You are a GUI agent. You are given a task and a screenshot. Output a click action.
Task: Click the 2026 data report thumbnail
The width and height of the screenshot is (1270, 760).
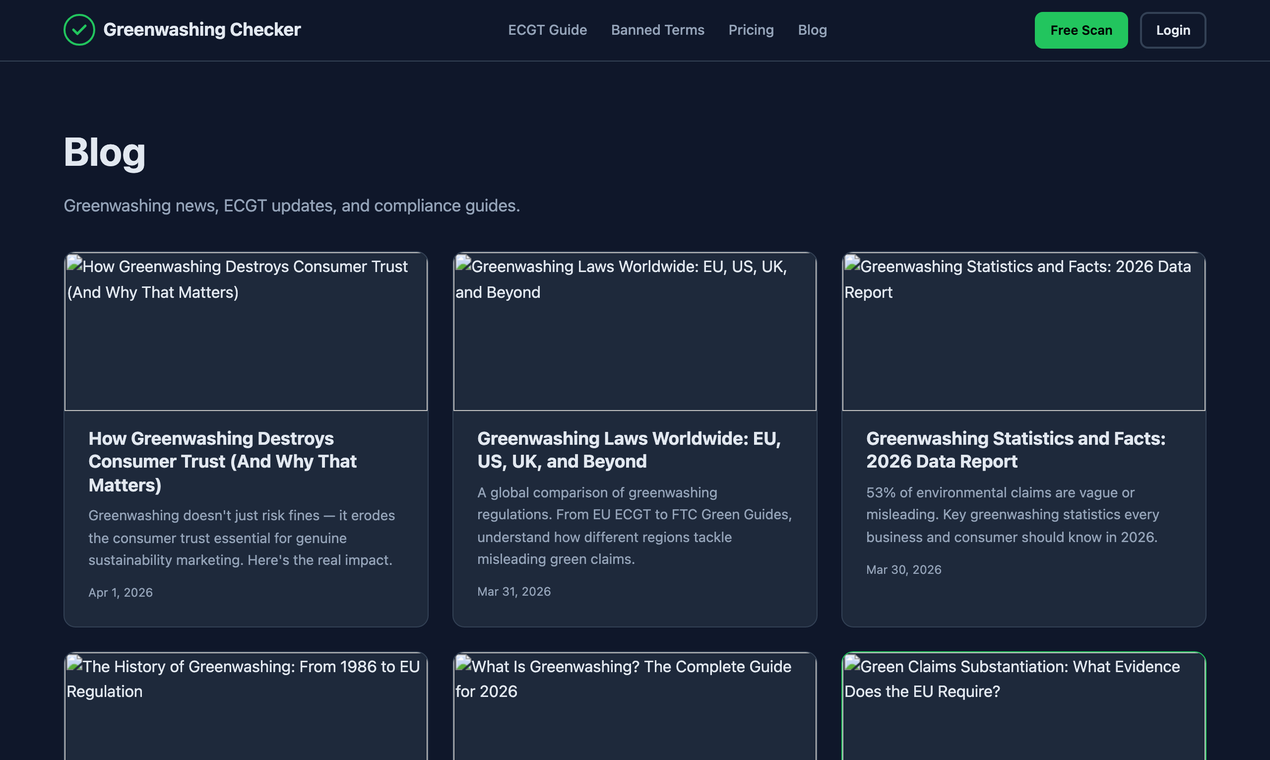1023,330
